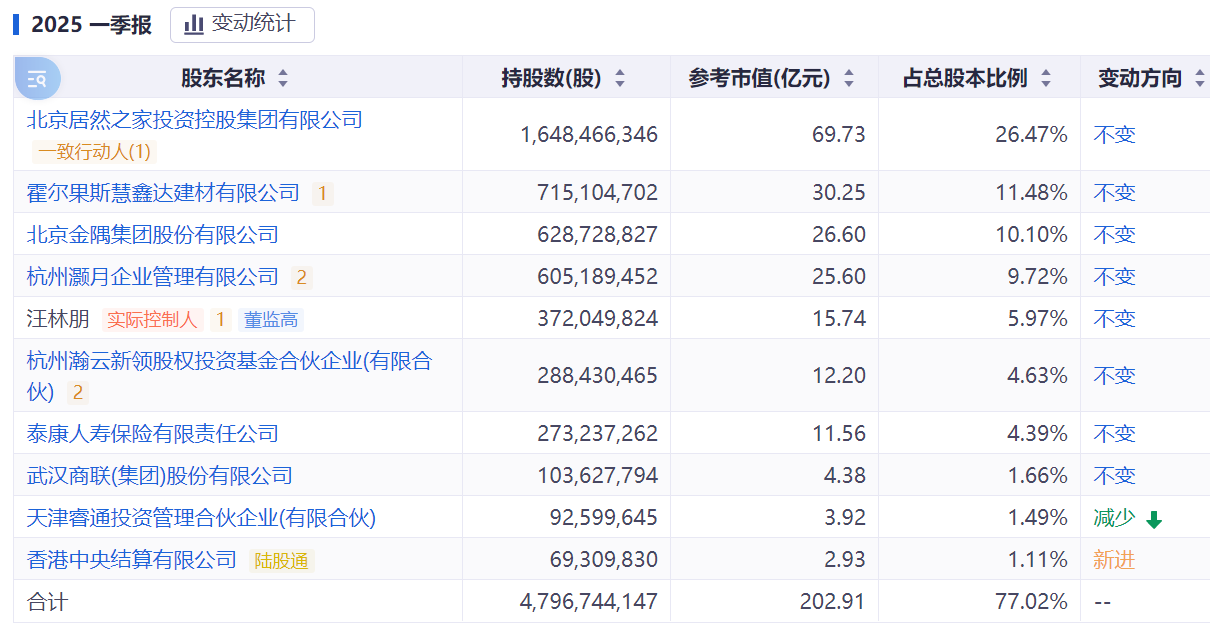
Task: Select ratio 9.72%
Action: point(1038,277)
